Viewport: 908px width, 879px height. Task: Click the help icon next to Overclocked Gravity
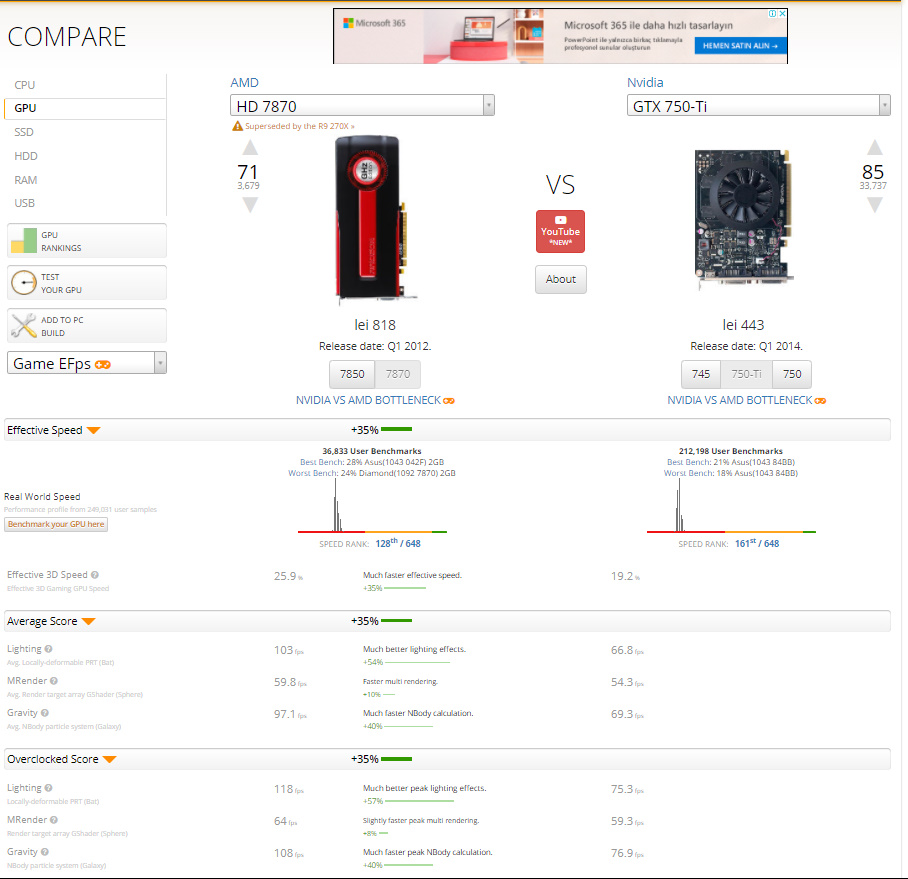(45, 852)
